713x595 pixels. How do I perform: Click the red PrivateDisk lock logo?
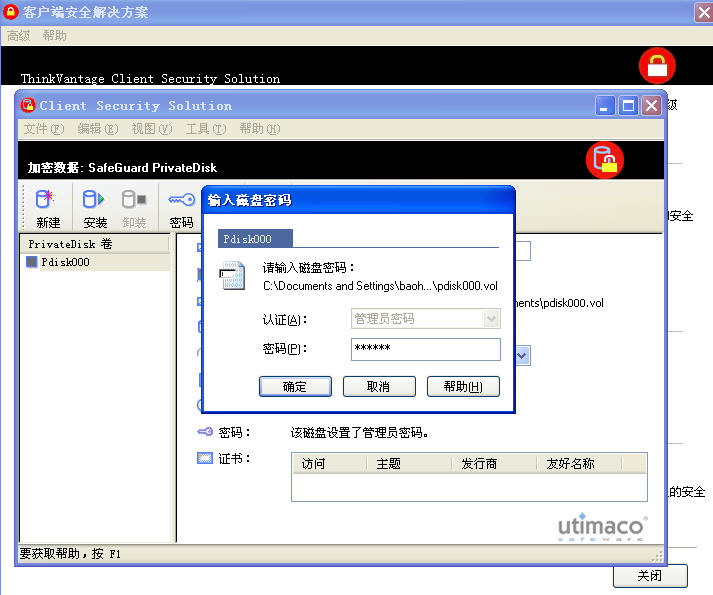pyautogui.click(x=604, y=160)
